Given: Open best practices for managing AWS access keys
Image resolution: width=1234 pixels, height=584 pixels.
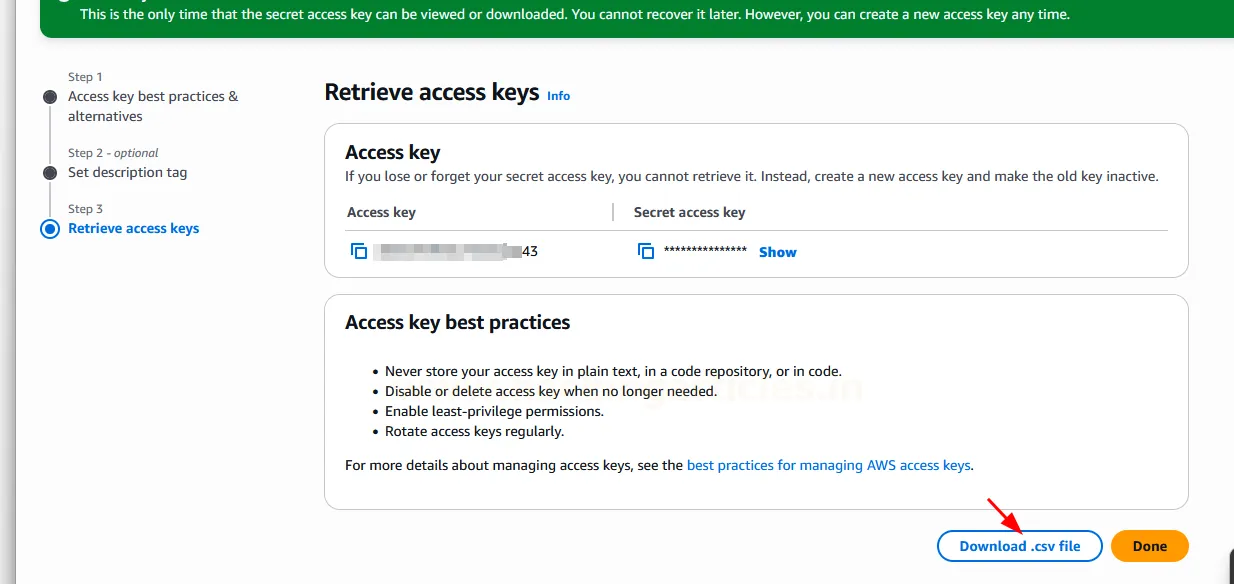Looking at the screenshot, I should coord(828,465).
